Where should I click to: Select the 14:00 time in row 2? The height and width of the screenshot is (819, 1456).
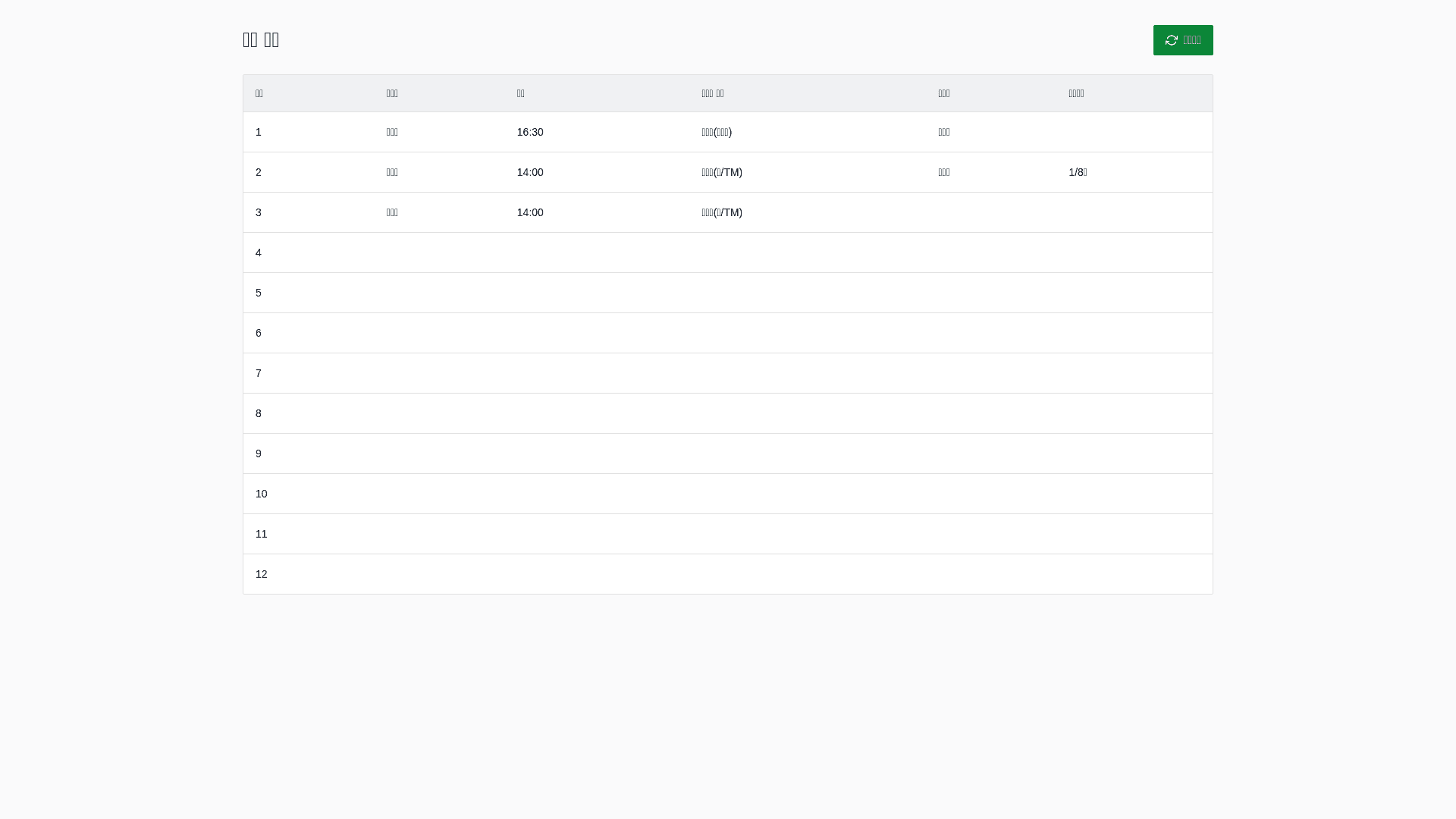530,172
